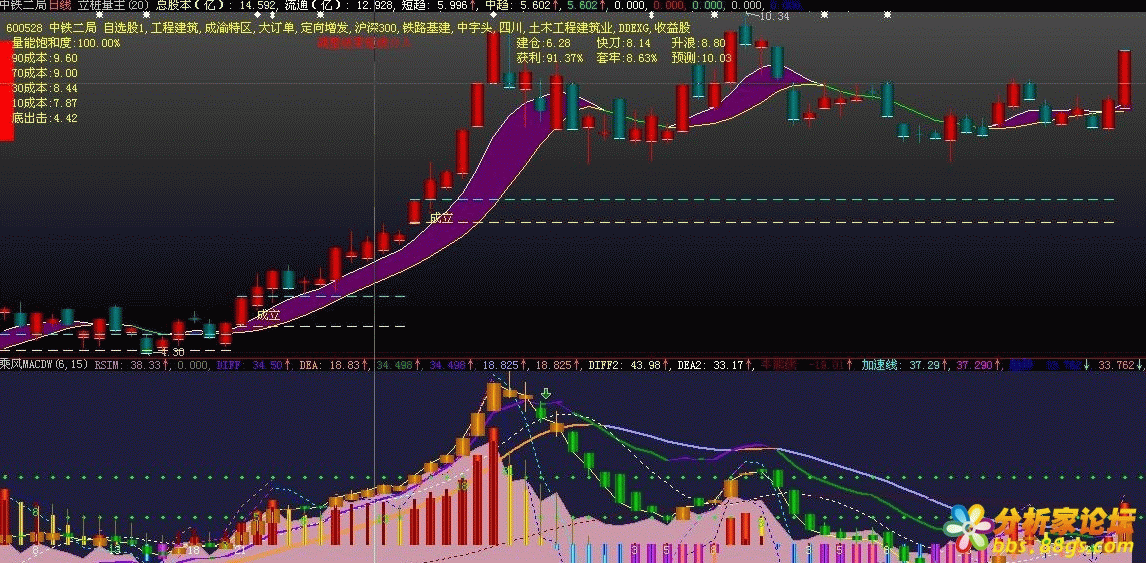This screenshot has width=1146, height=563.
Task: Click the 30成本:8.44 value
Action: point(45,88)
